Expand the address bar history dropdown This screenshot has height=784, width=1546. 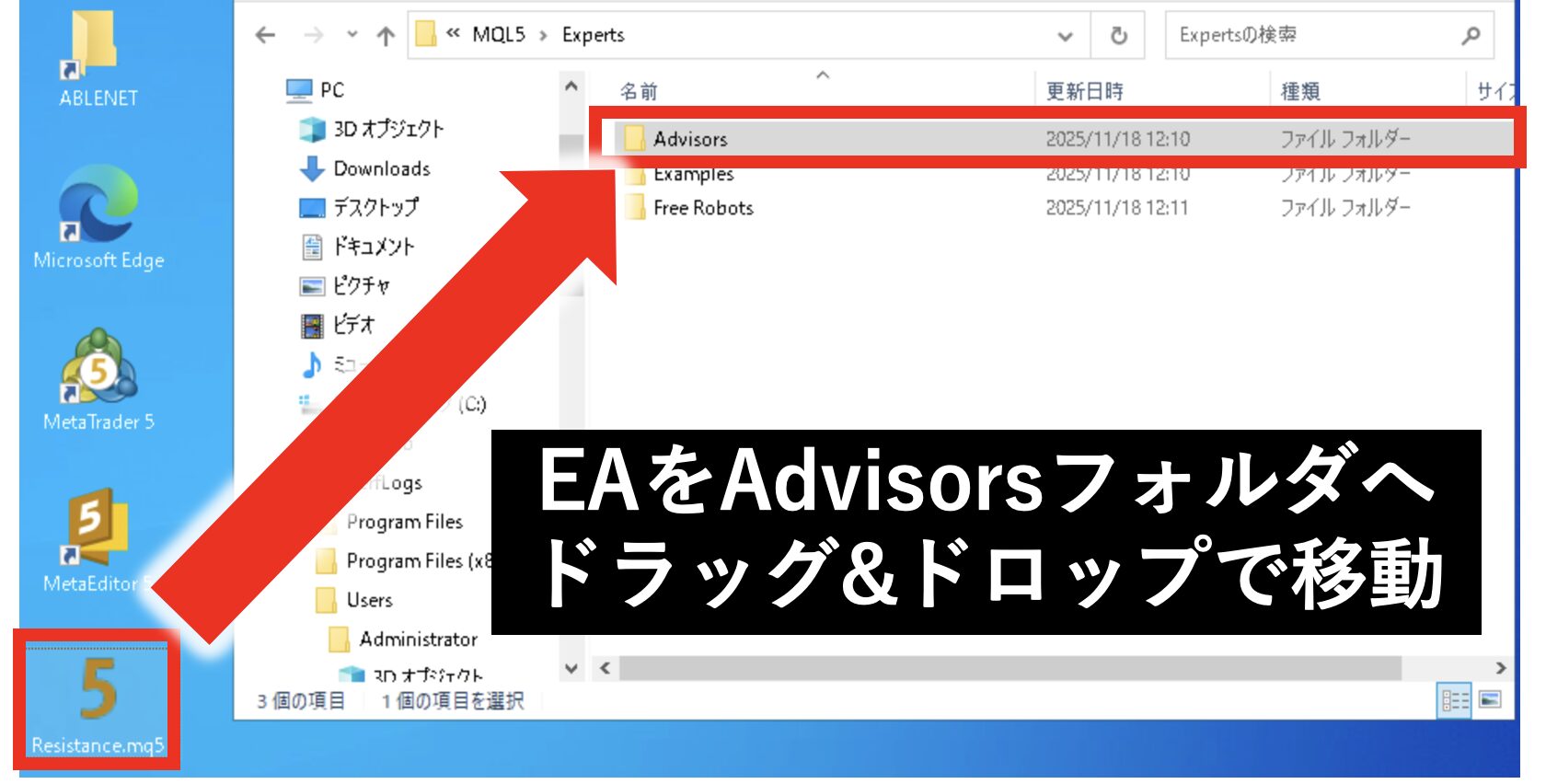tap(1065, 36)
